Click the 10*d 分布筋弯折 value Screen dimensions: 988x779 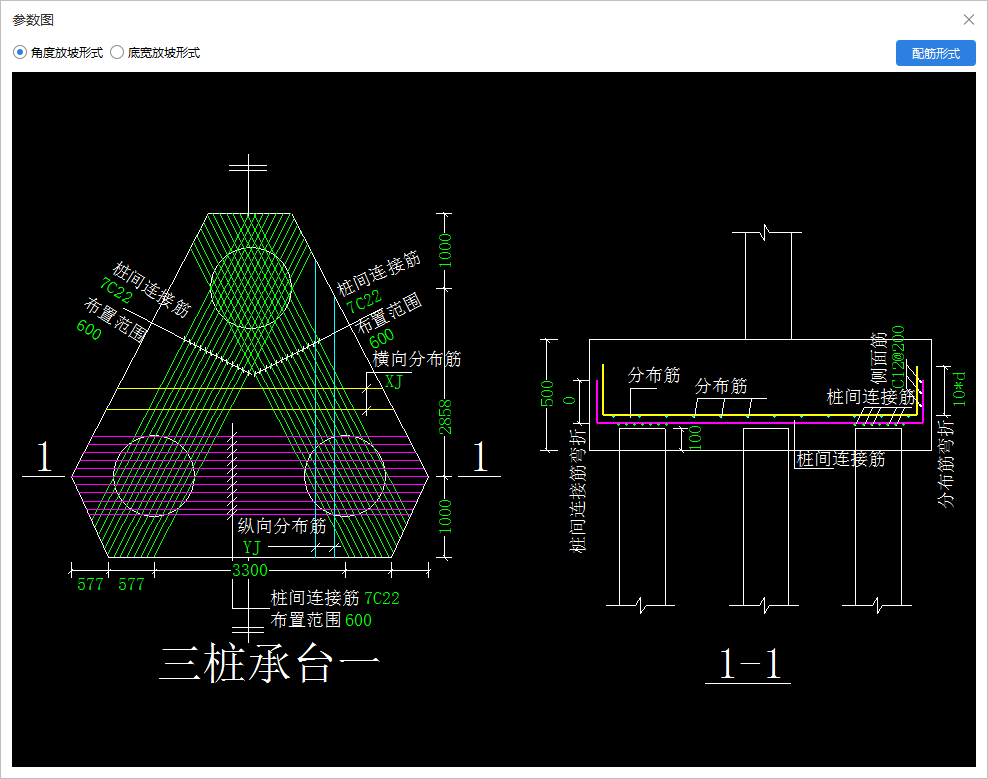click(959, 389)
